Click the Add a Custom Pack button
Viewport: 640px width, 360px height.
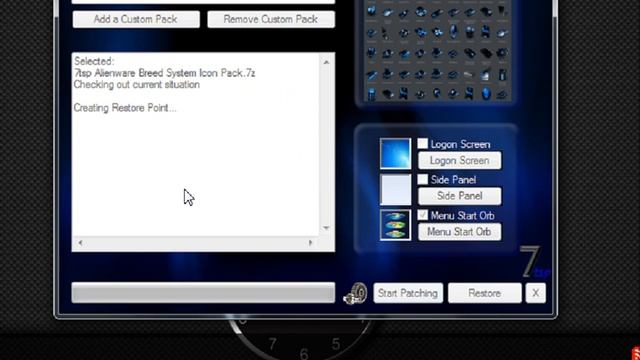pyautogui.click(x=136, y=19)
